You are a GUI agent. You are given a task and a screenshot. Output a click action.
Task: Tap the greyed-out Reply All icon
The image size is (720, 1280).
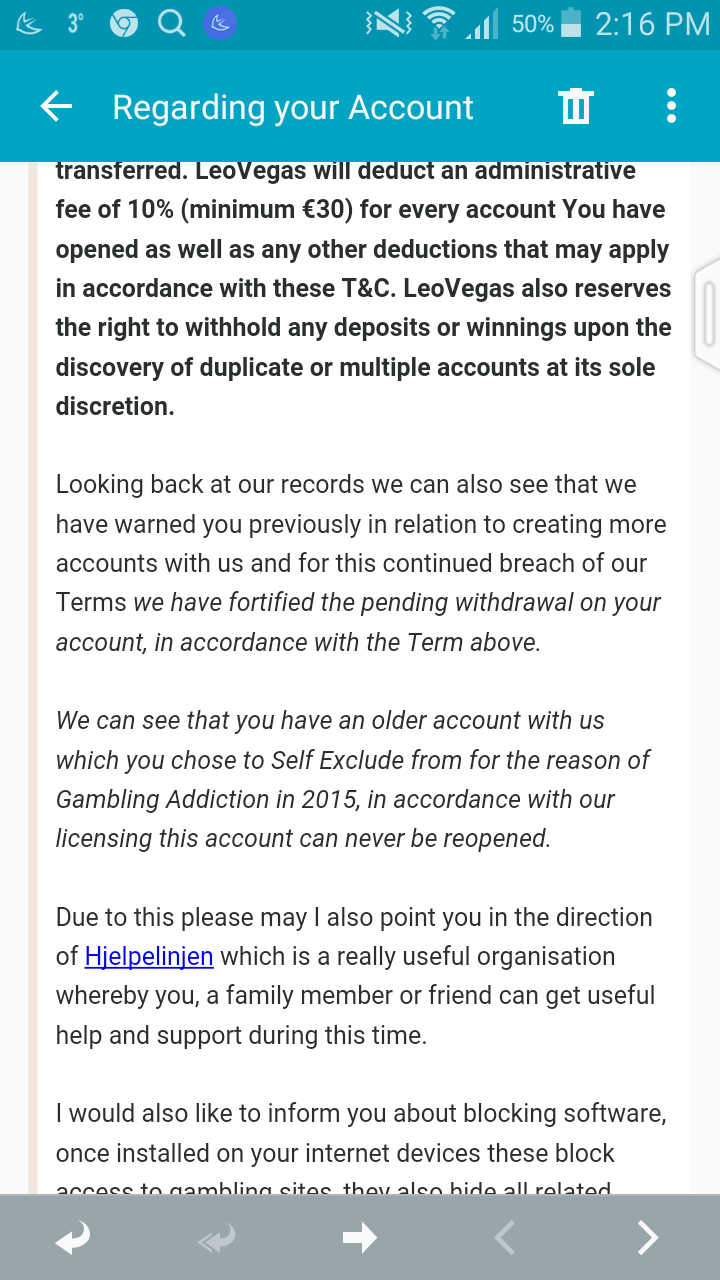click(x=216, y=1238)
